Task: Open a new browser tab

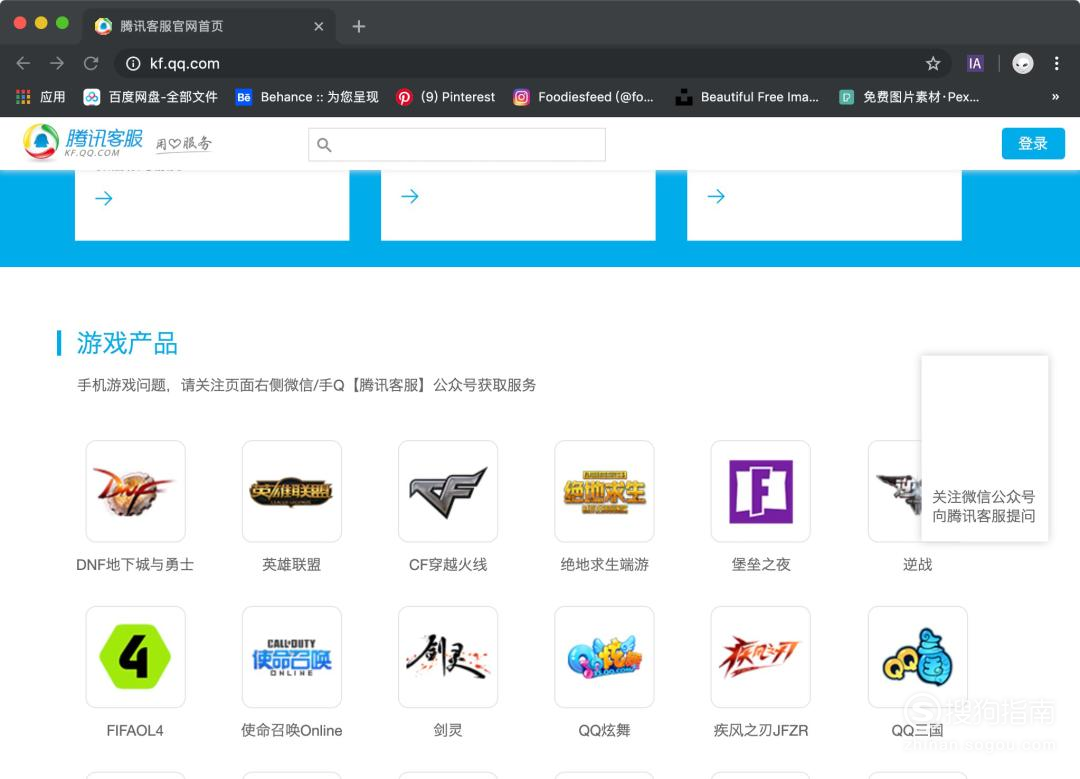Action: click(x=358, y=26)
